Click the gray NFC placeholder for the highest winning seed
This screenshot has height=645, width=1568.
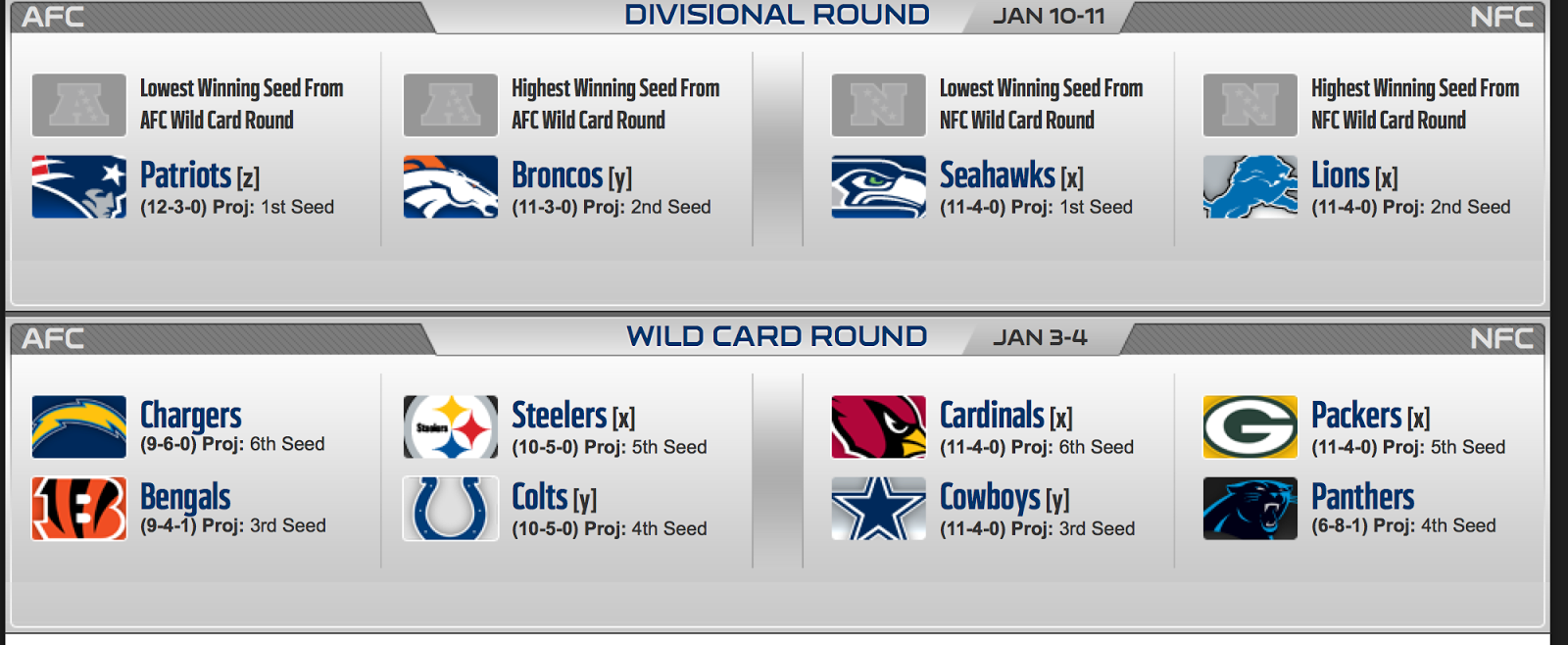coord(1249,105)
